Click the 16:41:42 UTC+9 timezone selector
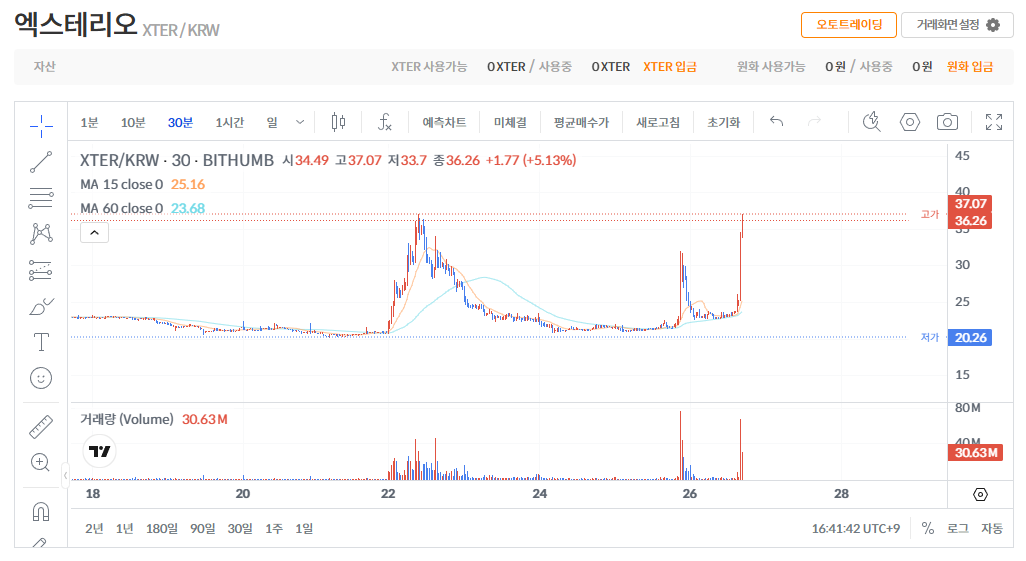Viewport: 1026px width, 561px height. tap(855, 528)
